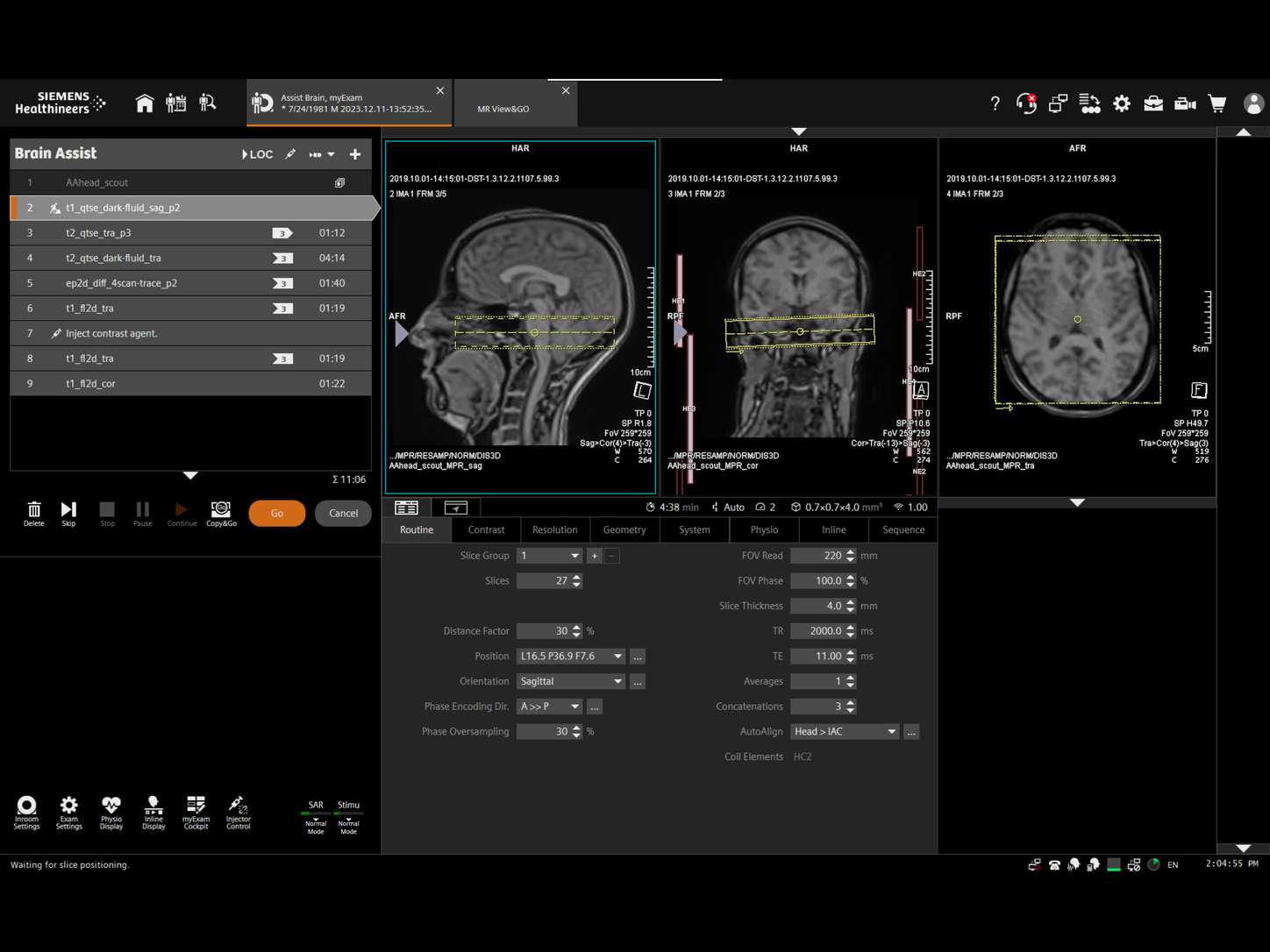The image size is (1270, 952).
Task: Click the Cancel button
Action: 343,513
